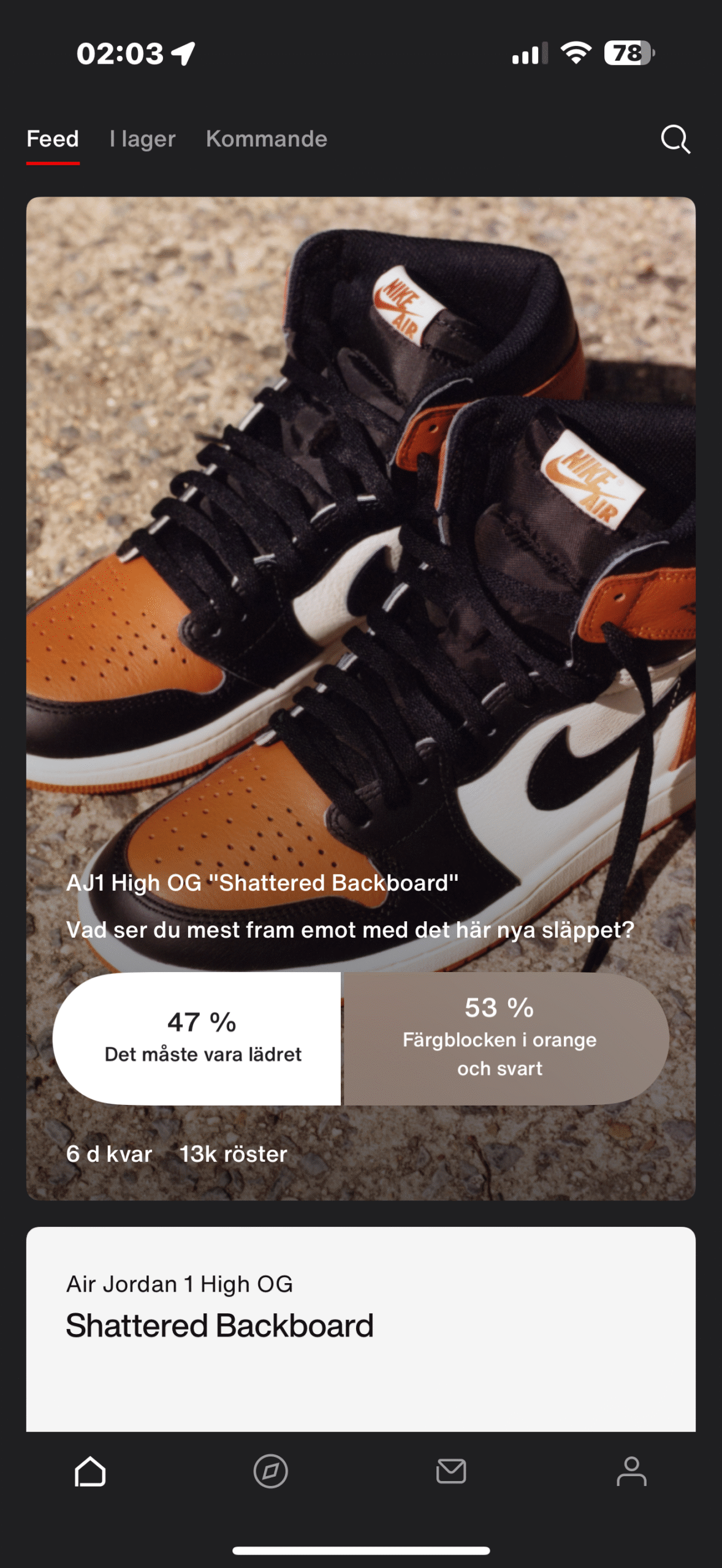Screen dimensions: 722x1568
Task: Open the search magnifier icon
Action: pyautogui.click(x=675, y=139)
